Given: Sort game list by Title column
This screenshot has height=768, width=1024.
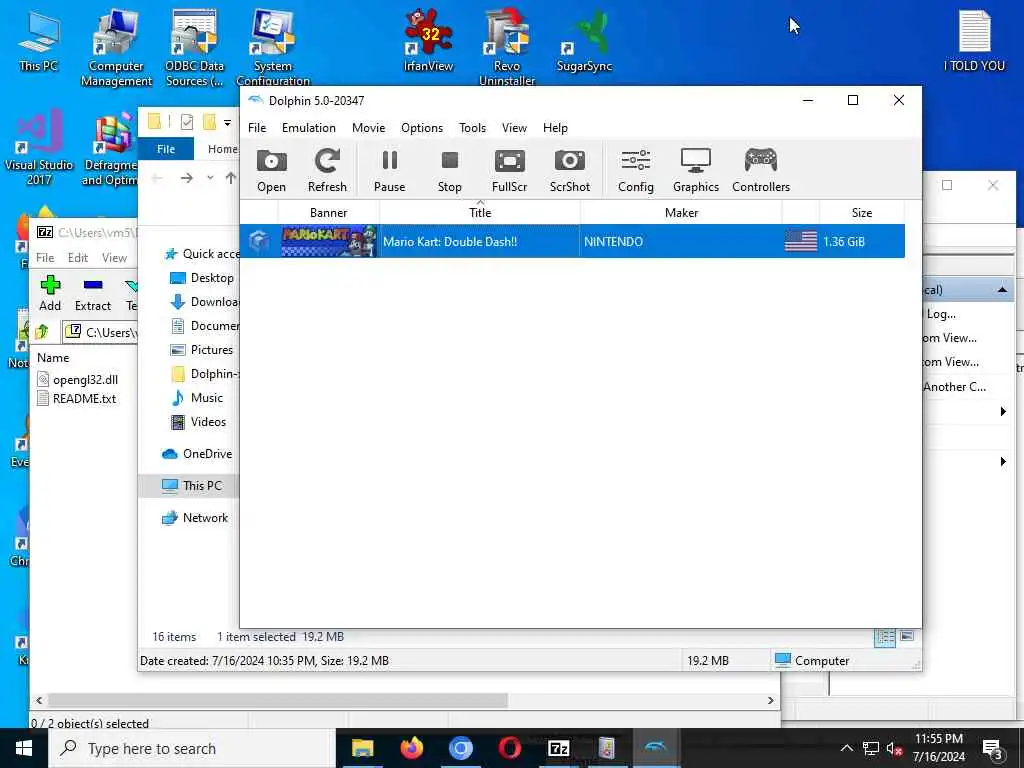Looking at the screenshot, I should point(480,212).
